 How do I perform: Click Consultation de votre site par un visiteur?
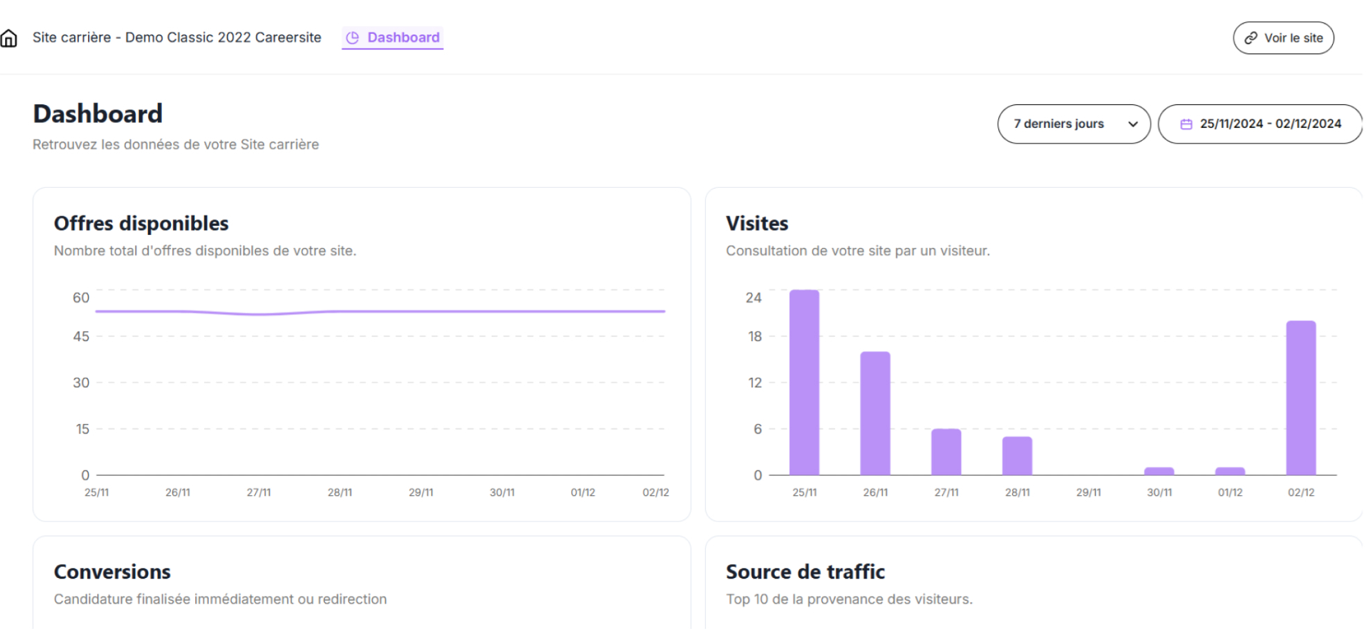[x=858, y=251]
